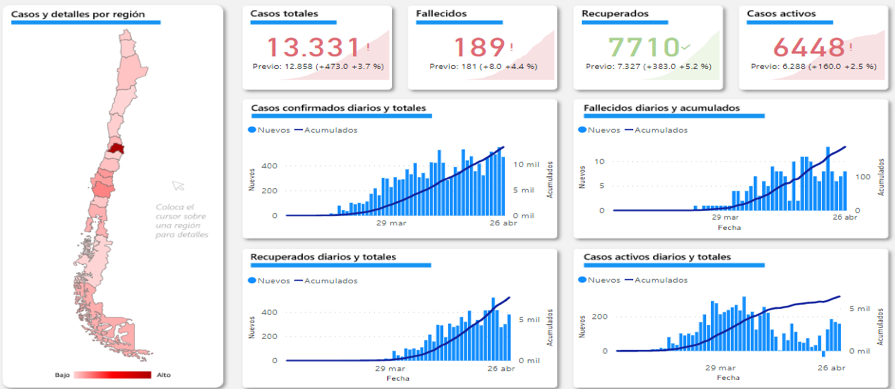Select the Fallecidos diarios y acumulados chart title
895x389 pixels.
662,107
